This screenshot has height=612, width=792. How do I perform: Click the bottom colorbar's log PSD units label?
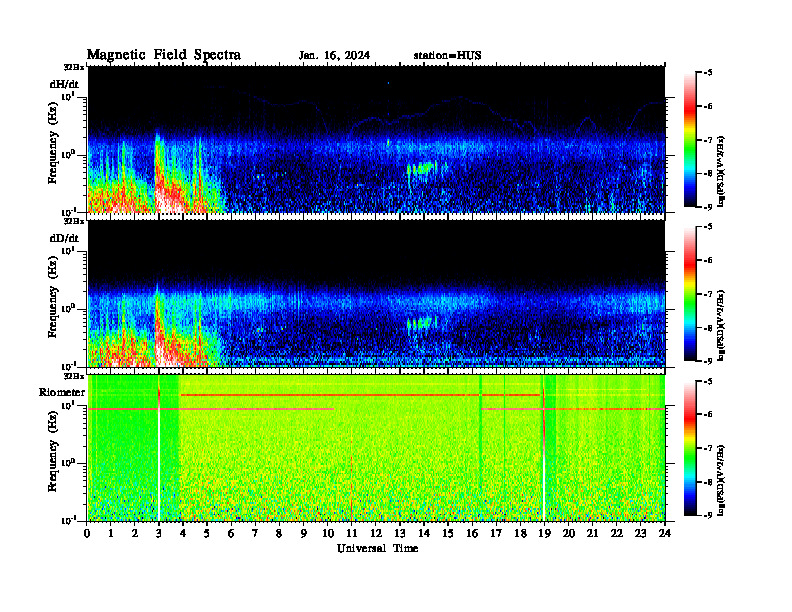[721, 480]
